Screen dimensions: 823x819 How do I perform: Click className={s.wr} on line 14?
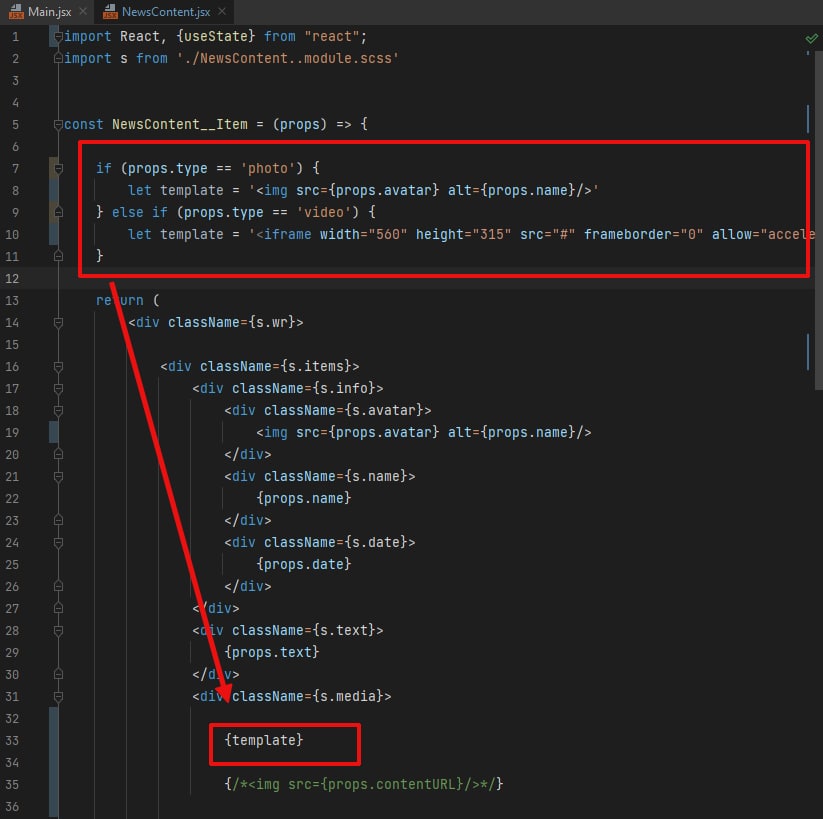point(232,322)
